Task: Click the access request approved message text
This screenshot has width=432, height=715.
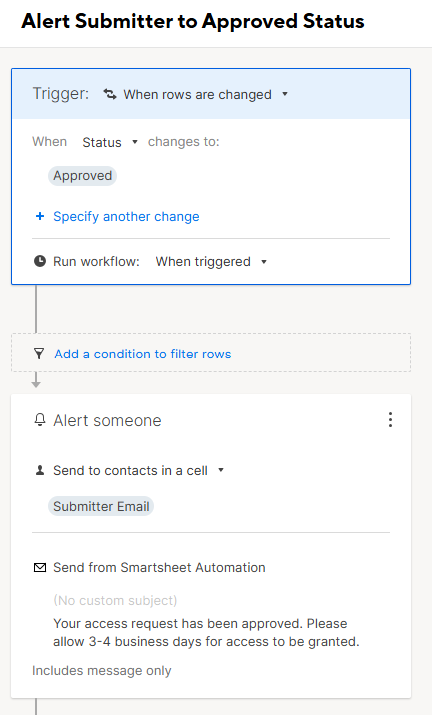Action: (x=206, y=632)
